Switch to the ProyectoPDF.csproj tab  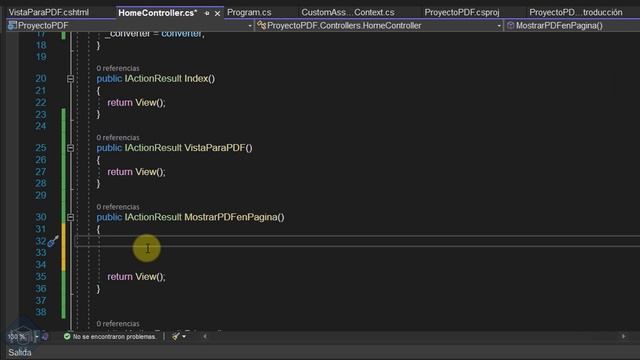pyautogui.click(x=462, y=12)
